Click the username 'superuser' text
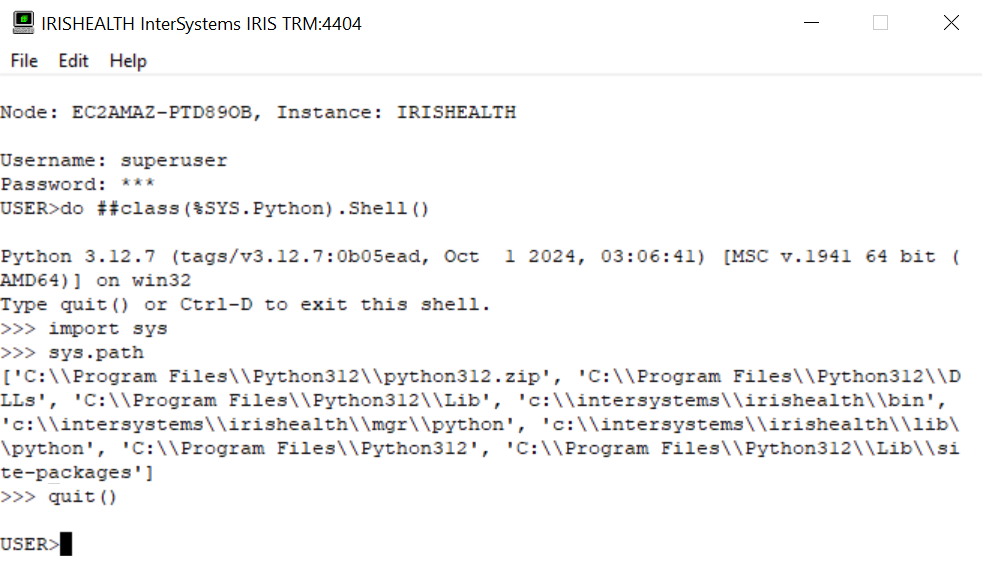 pyautogui.click(x=174, y=161)
